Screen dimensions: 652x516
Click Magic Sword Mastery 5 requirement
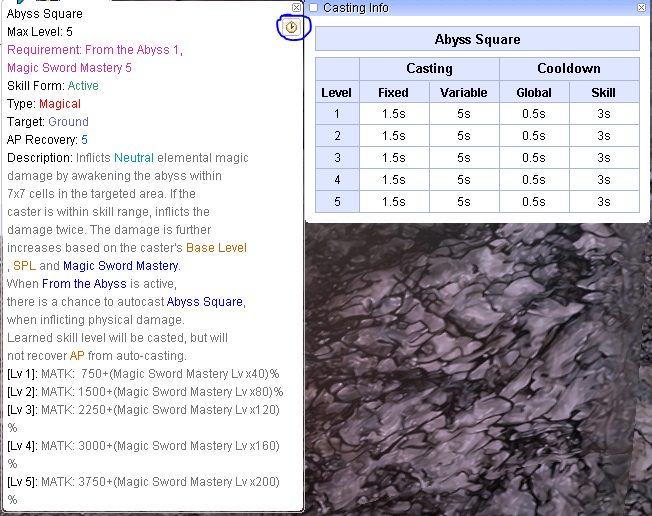click(x=69, y=68)
